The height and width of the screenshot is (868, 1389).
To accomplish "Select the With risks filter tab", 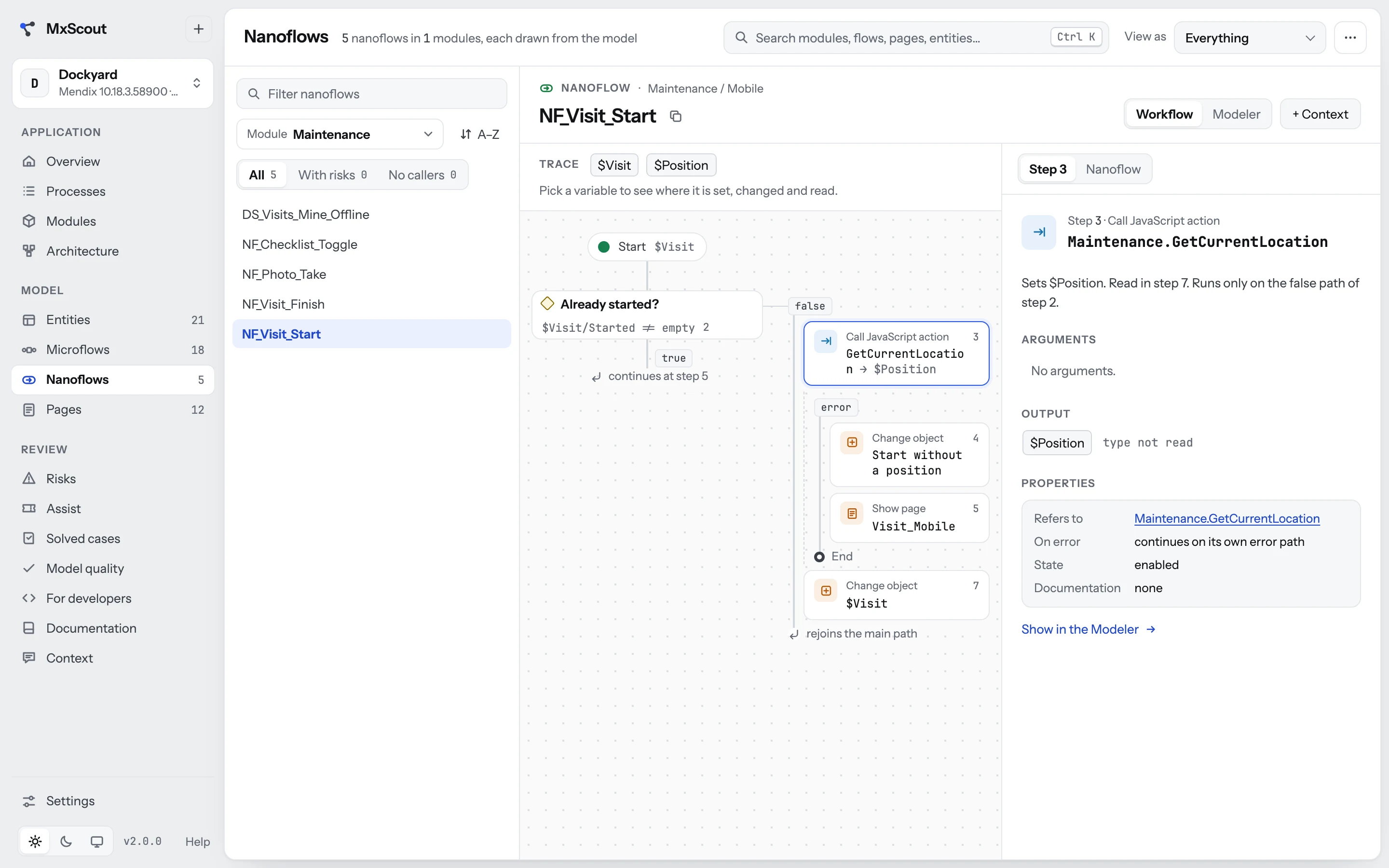I will tap(332, 175).
